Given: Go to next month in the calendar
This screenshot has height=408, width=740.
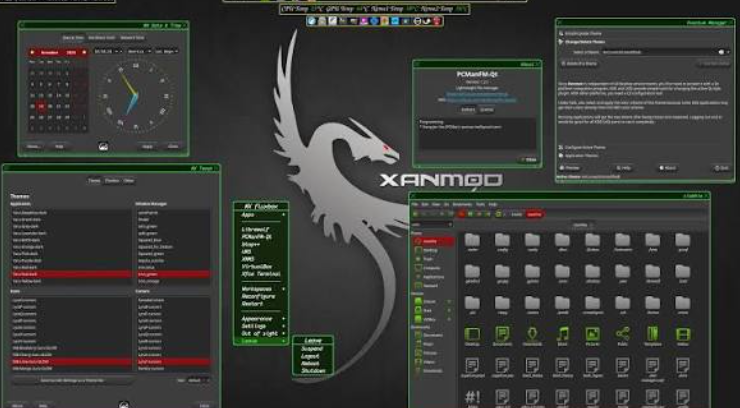Looking at the screenshot, I should pos(84,52).
